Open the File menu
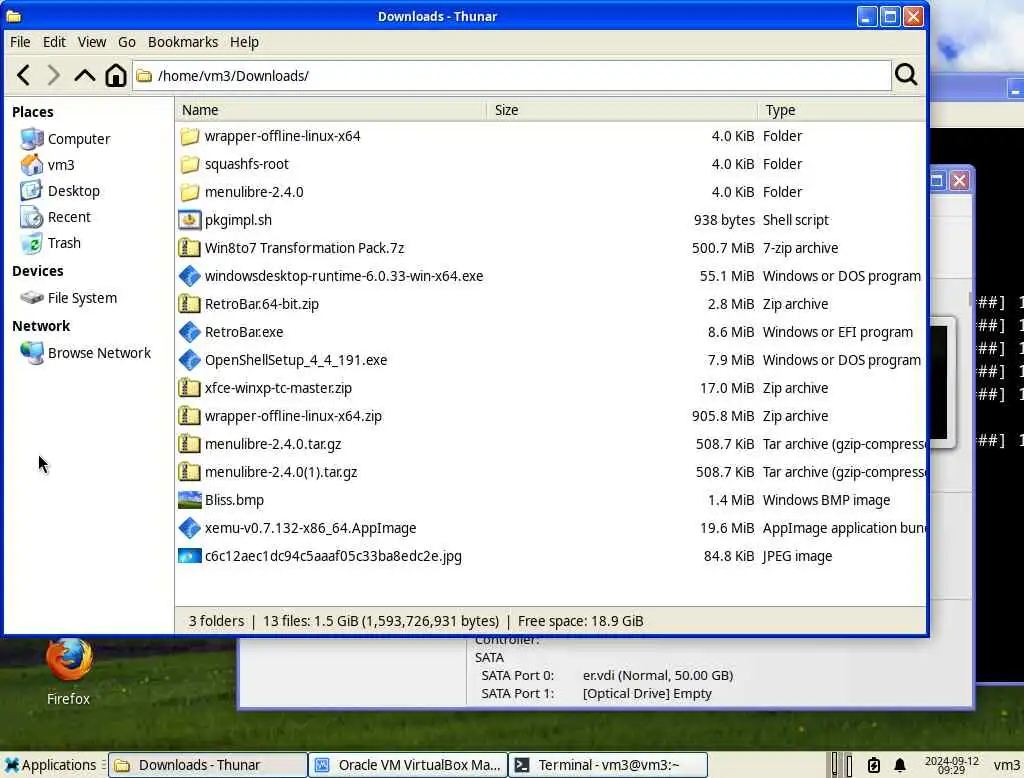Screen dimensions: 1024x778 (x=20, y=42)
